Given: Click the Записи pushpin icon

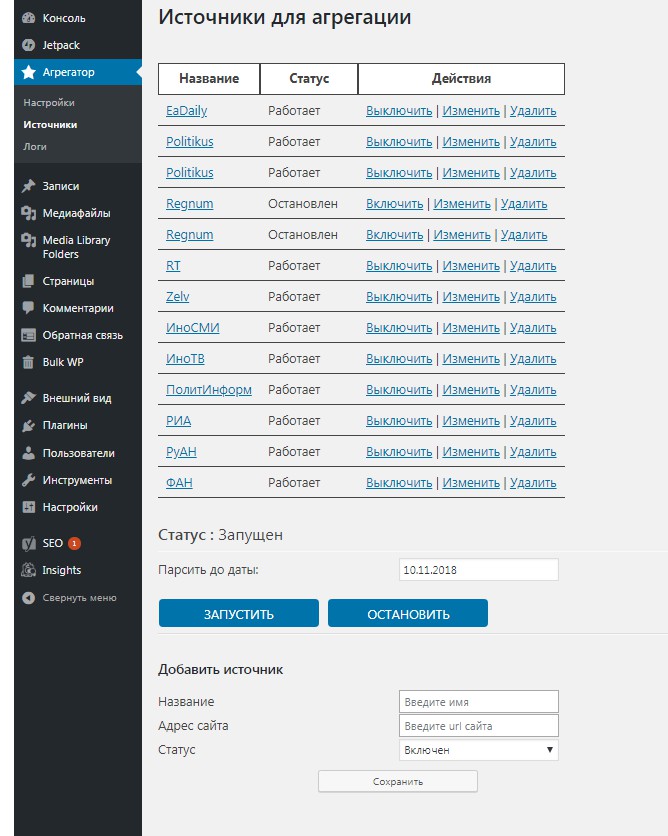Looking at the screenshot, I should point(28,186).
